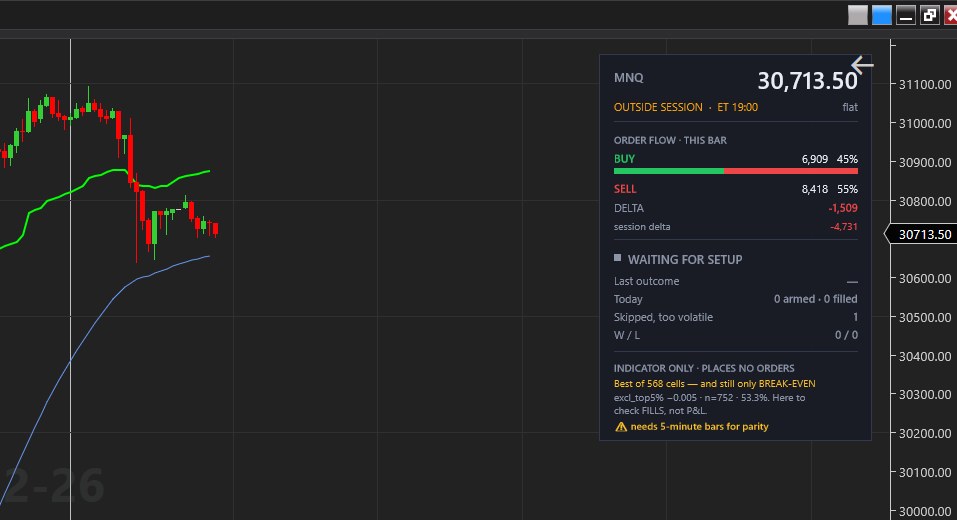Restore down the chart window
This screenshot has height=520, width=957.
coord(930,15)
